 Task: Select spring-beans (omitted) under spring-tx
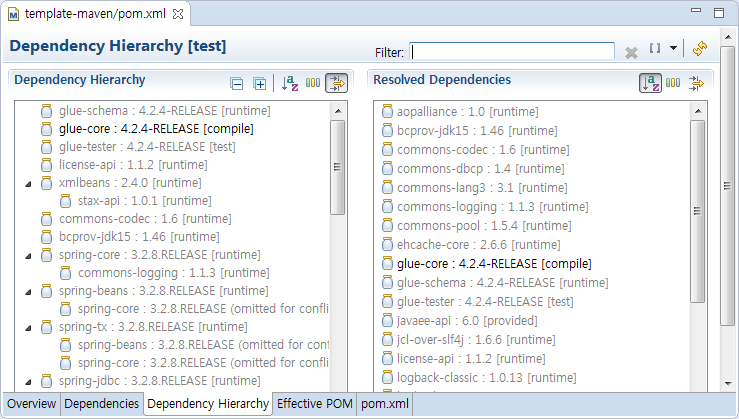click(x=203, y=345)
